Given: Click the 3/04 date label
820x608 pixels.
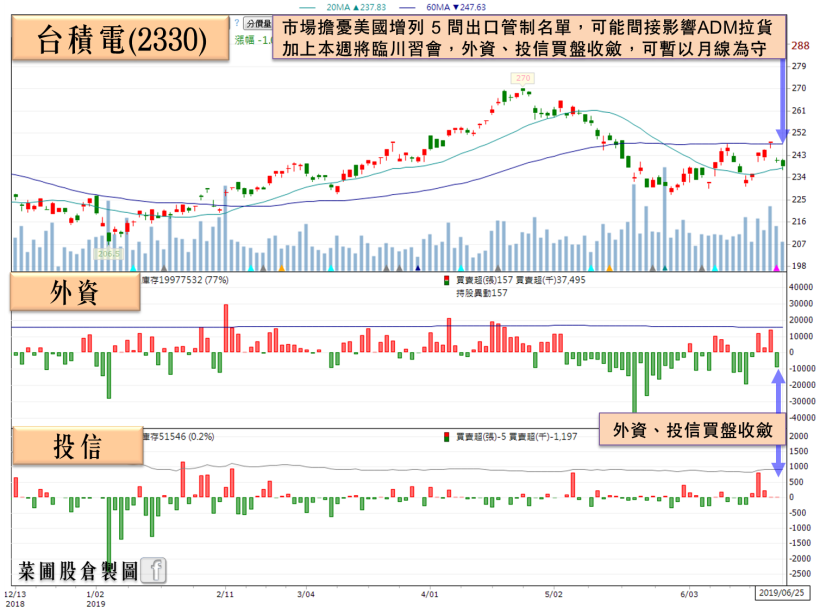Looking at the screenshot, I should [306, 594].
